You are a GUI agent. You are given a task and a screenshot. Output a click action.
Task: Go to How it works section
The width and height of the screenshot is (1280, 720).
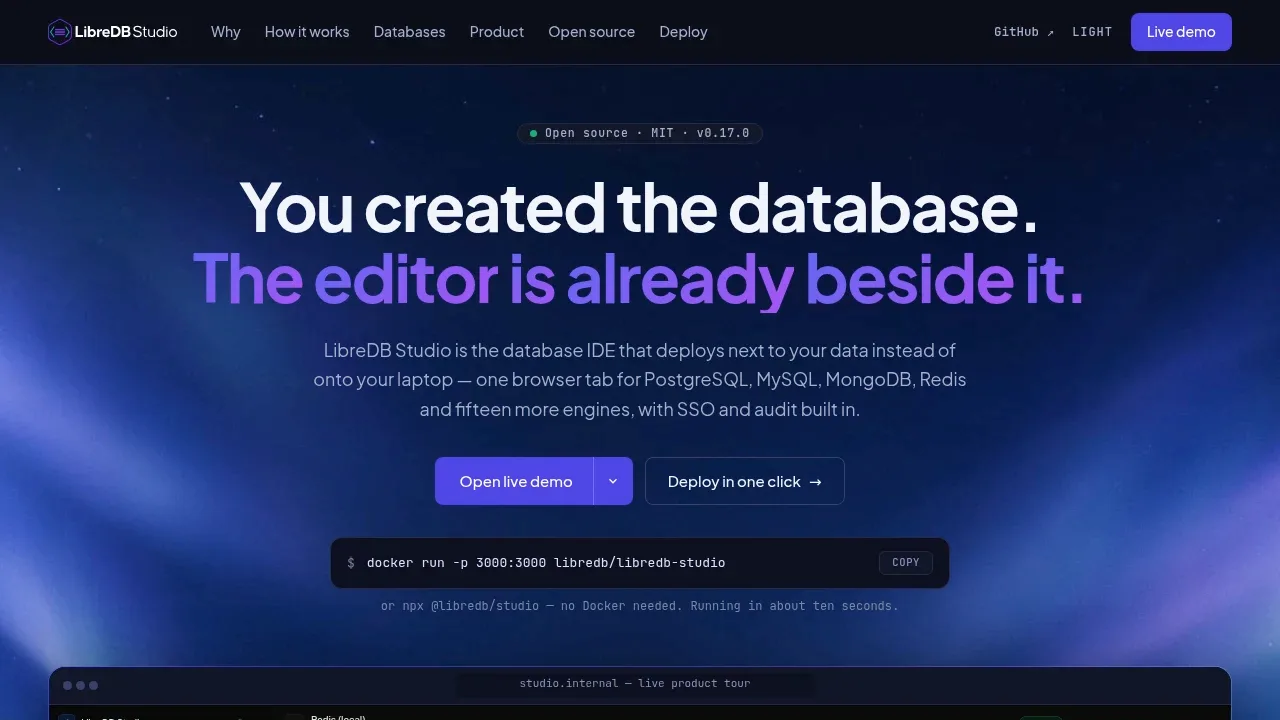(x=307, y=32)
